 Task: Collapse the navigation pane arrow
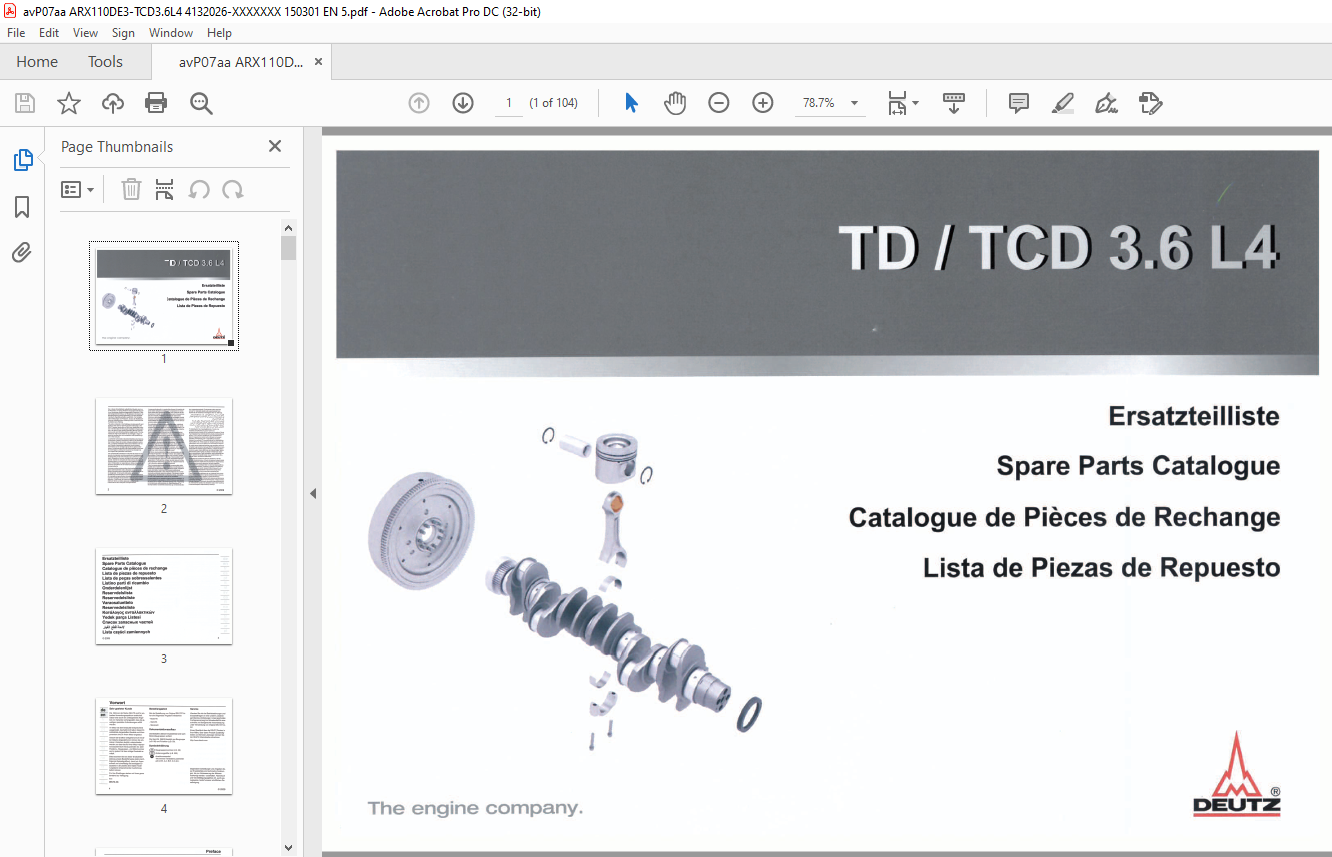312,493
